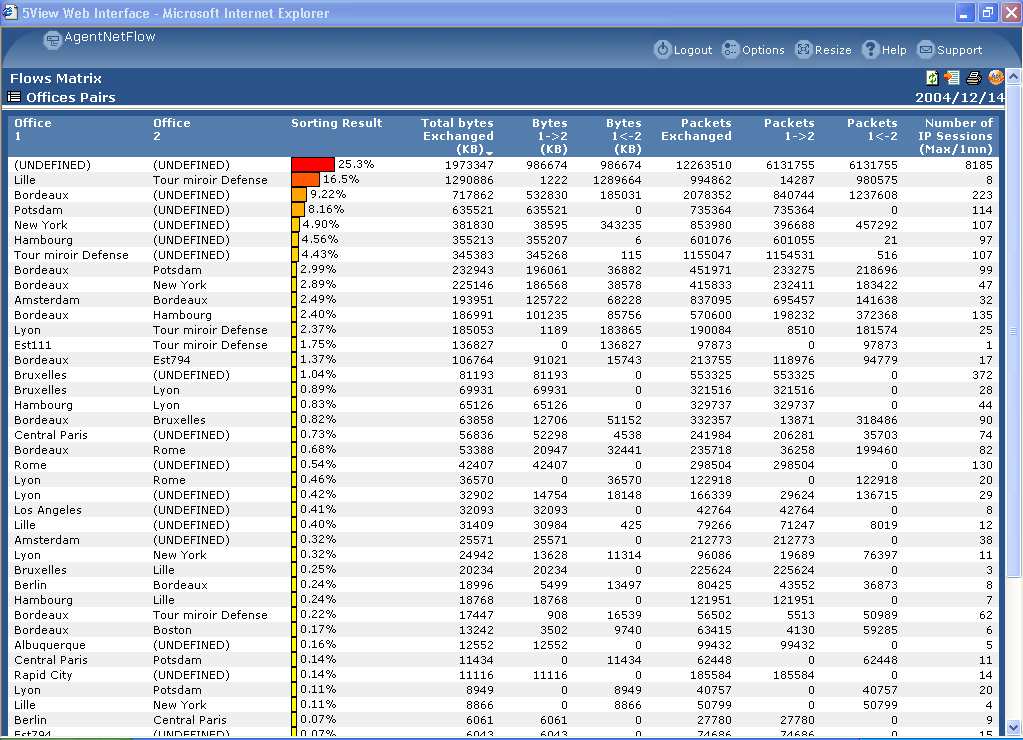Viewport: 1023px width, 740px height.
Task: Sort by the Office 2 column header
Action: pyautogui.click(x=172, y=129)
